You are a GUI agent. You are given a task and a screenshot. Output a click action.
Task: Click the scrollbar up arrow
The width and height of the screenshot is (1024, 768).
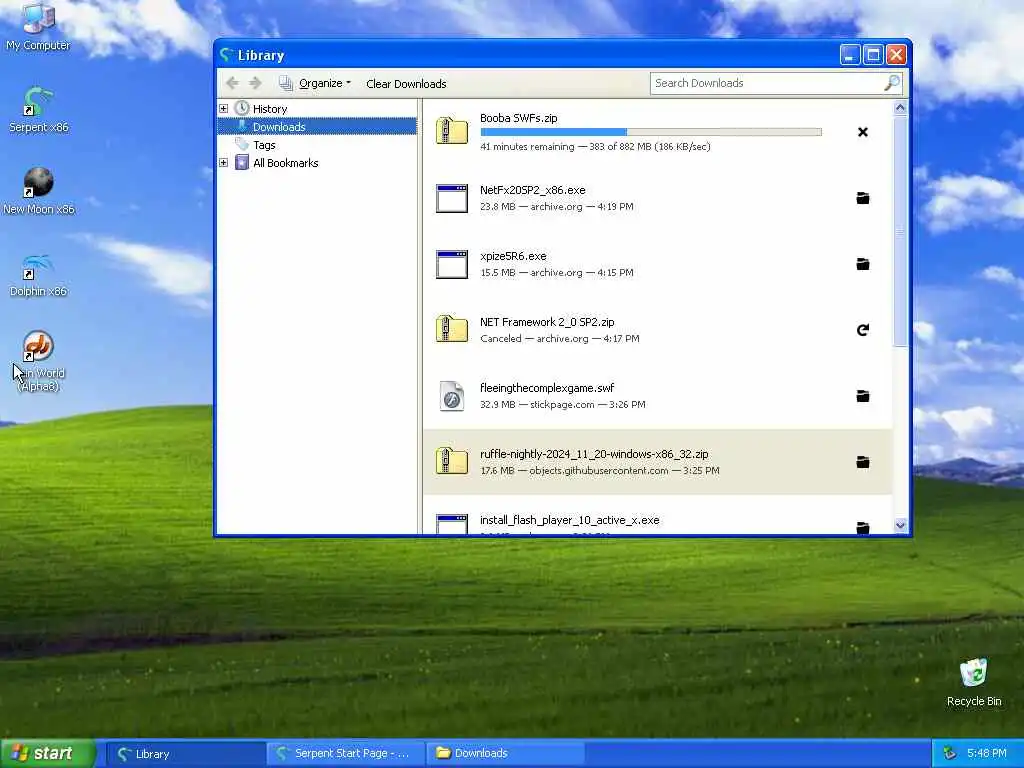(900, 108)
